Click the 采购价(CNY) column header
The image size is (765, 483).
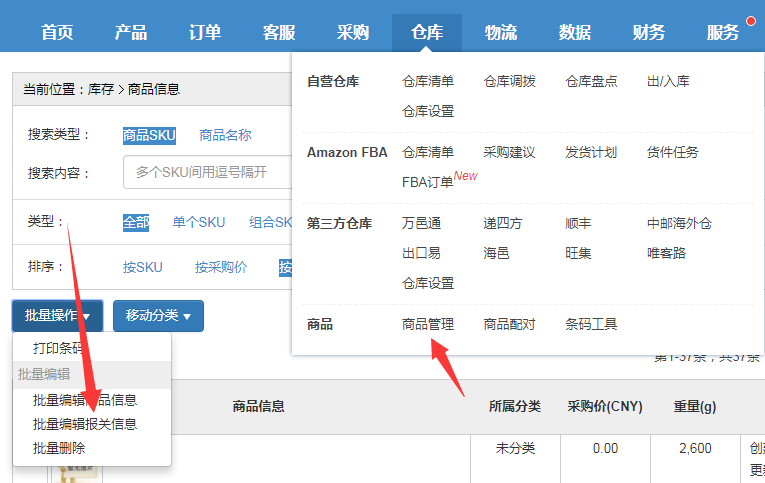click(605, 406)
